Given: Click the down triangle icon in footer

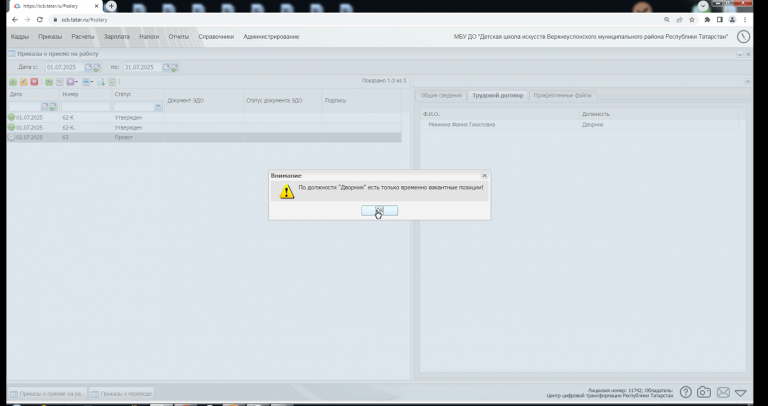Looking at the screenshot, I should click(x=741, y=393).
